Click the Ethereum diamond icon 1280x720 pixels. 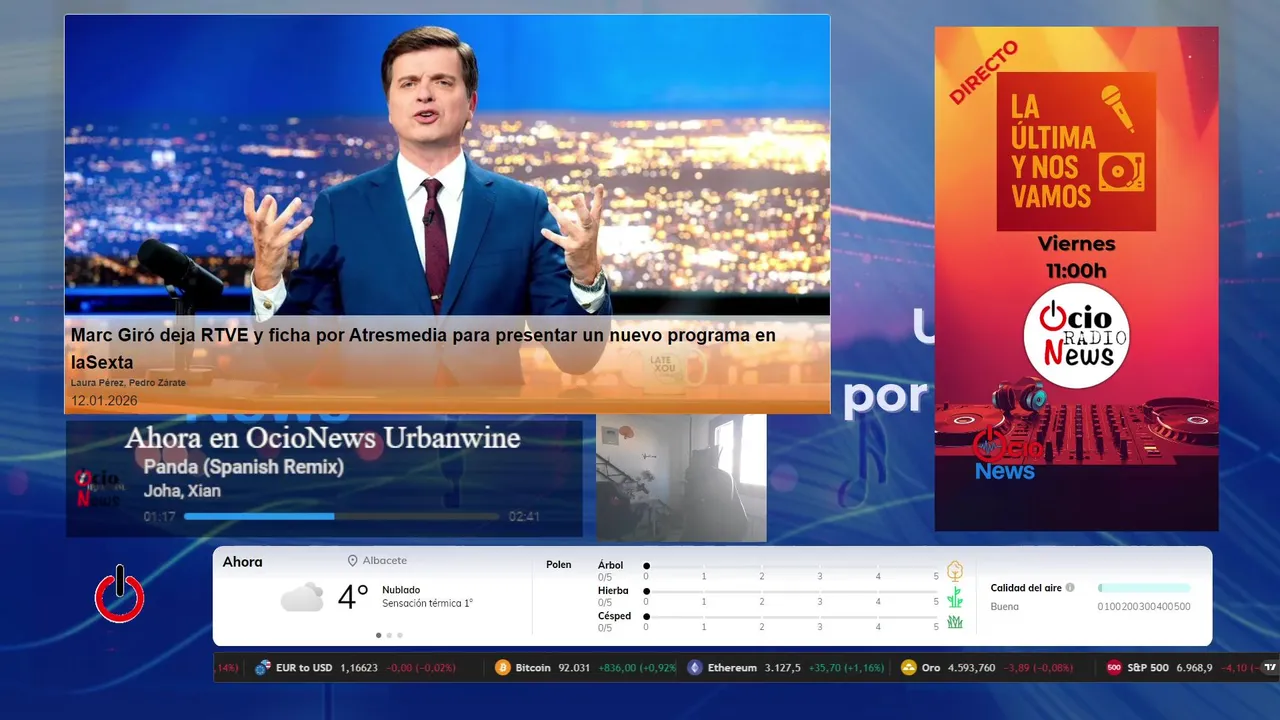click(695, 667)
